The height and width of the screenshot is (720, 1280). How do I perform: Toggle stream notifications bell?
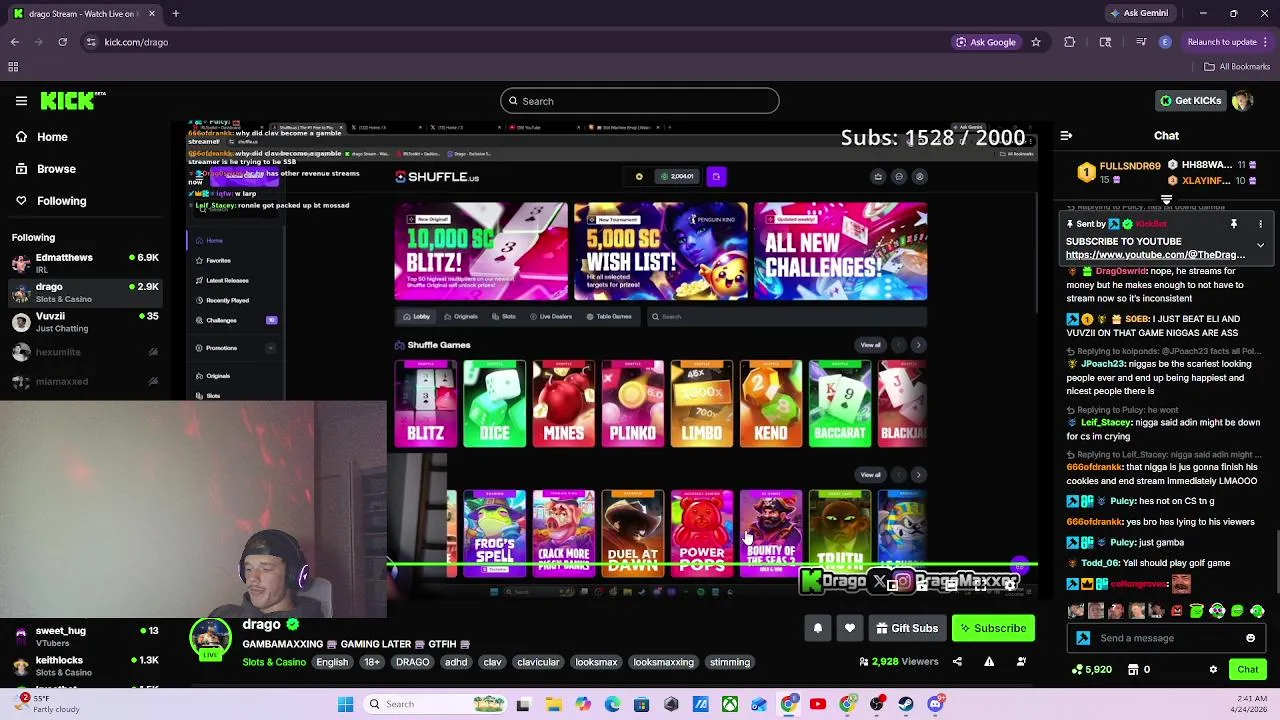(817, 628)
